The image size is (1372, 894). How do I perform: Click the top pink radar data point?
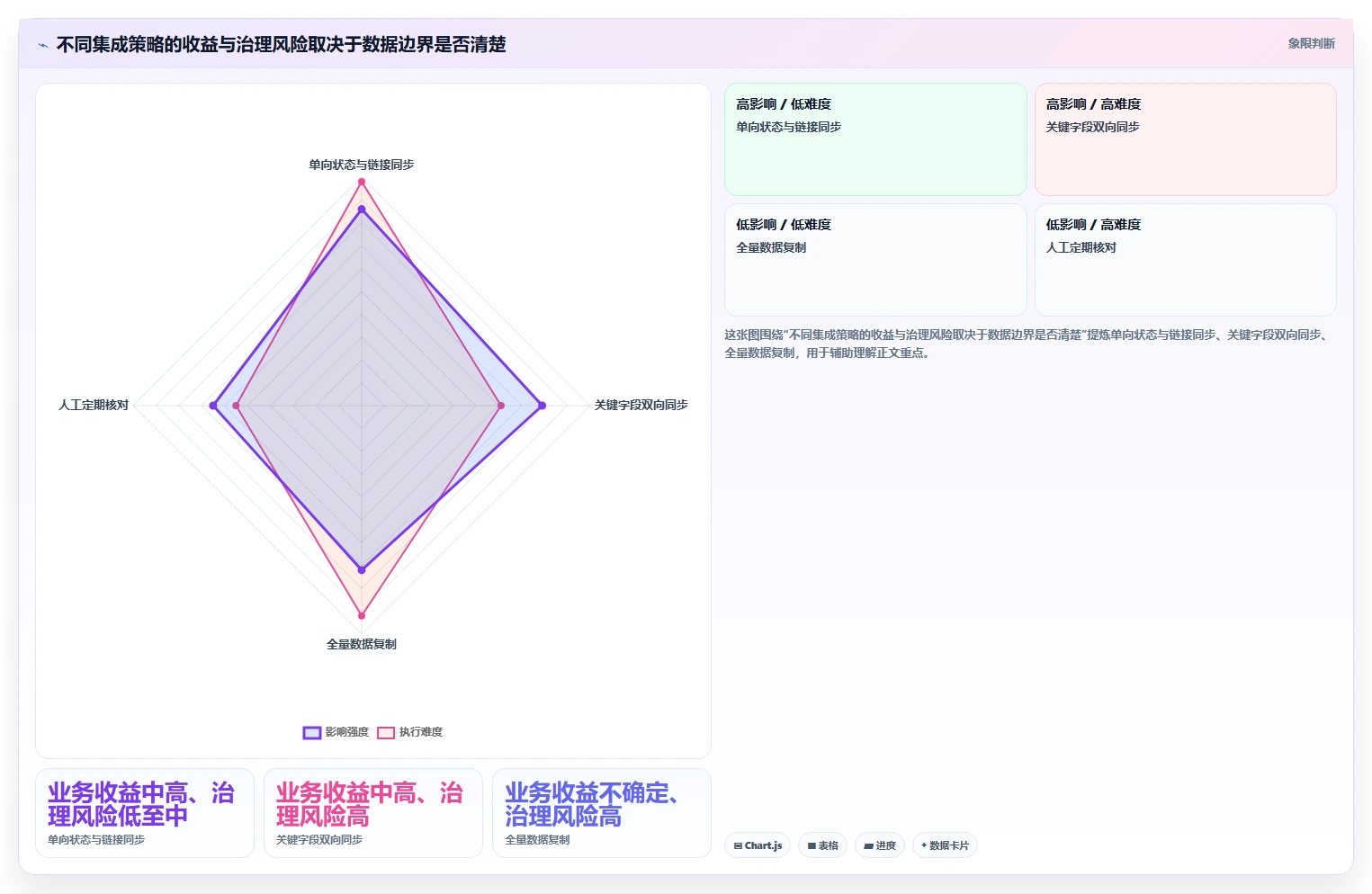362,182
